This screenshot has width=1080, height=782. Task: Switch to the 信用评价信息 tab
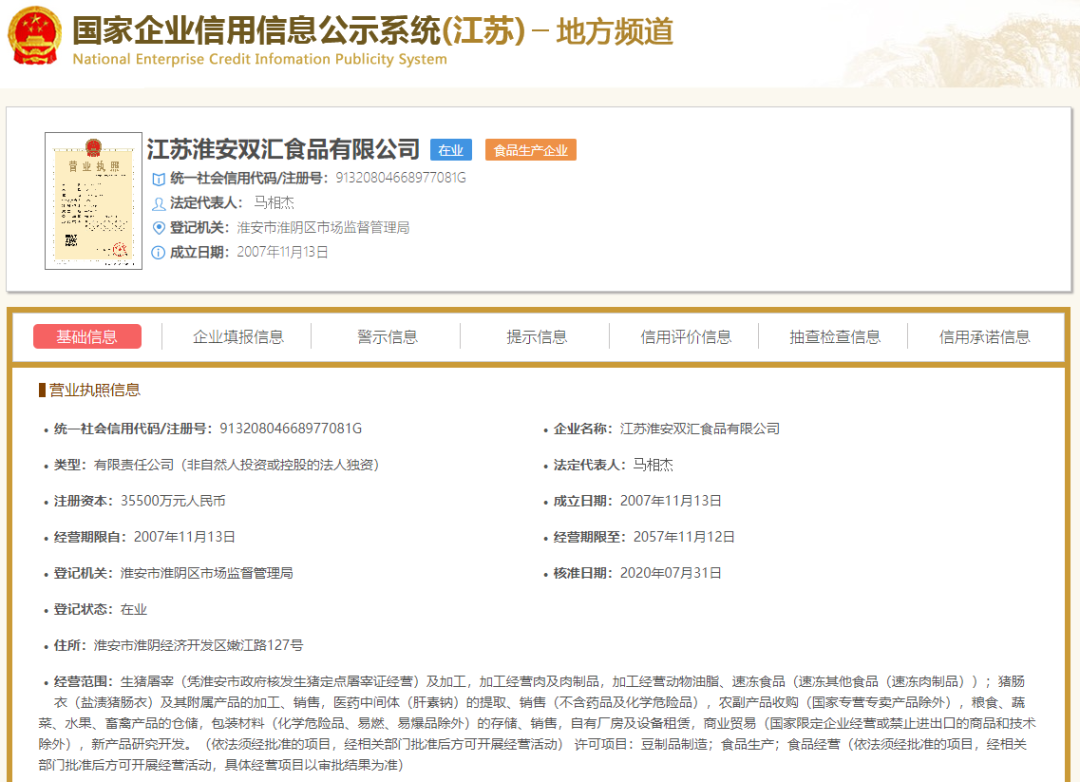click(x=686, y=337)
